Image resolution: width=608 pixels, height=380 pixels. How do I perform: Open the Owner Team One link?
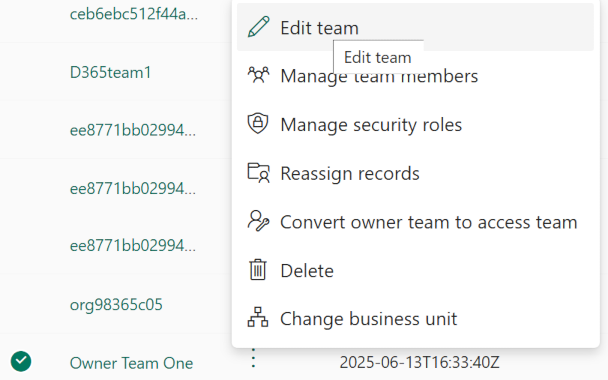pos(131,363)
